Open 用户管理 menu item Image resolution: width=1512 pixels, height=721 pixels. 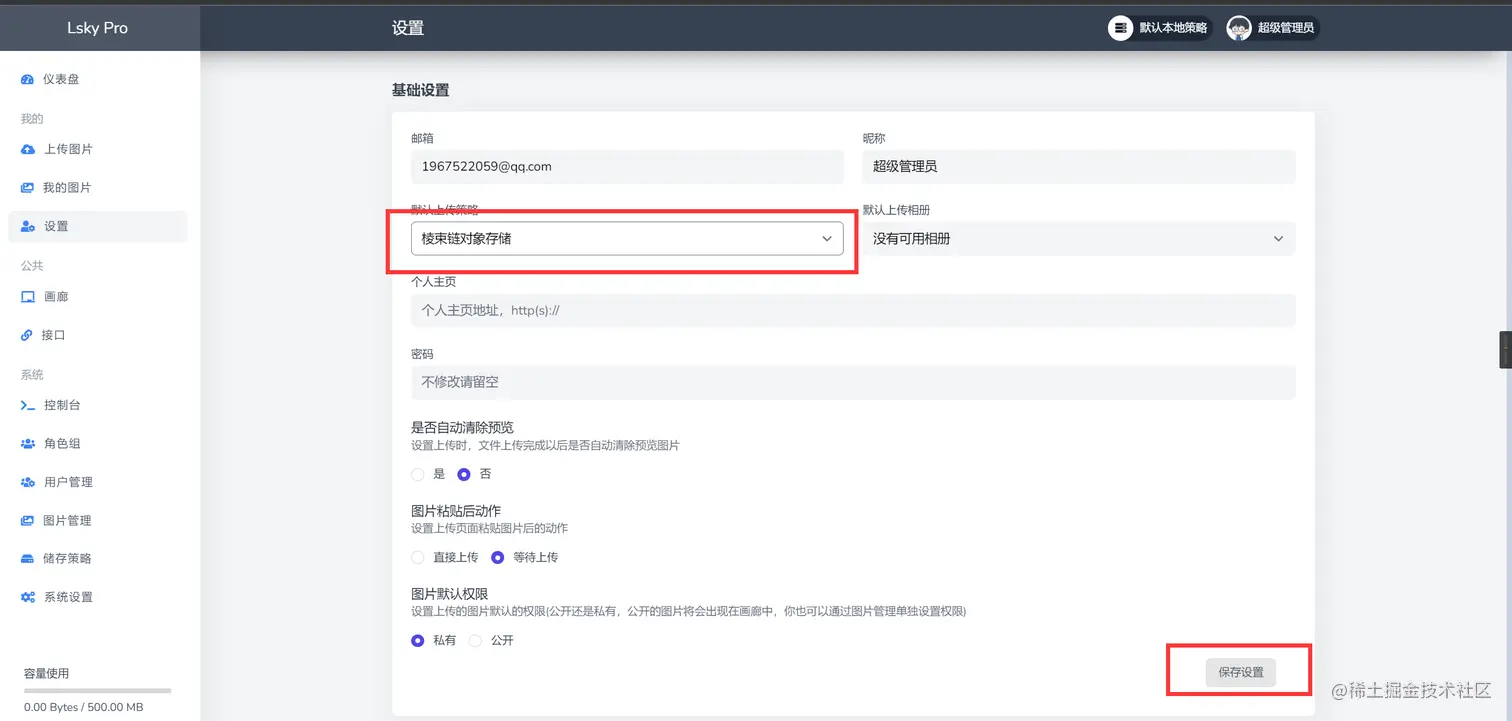(x=98, y=482)
